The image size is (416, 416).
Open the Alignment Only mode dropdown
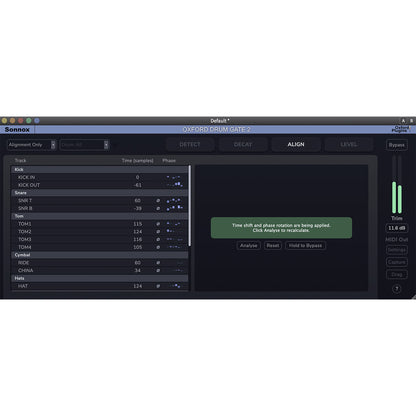(32, 145)
